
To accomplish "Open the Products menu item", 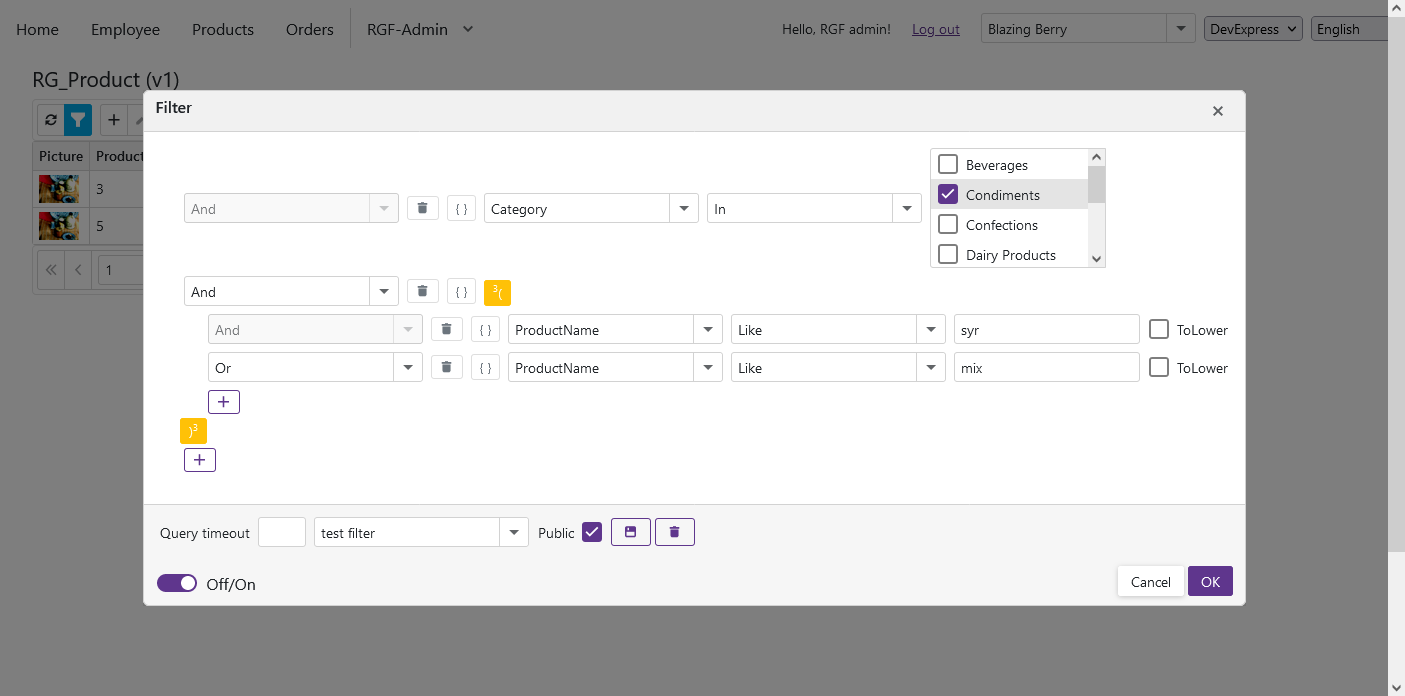I will tap(223, 29).
